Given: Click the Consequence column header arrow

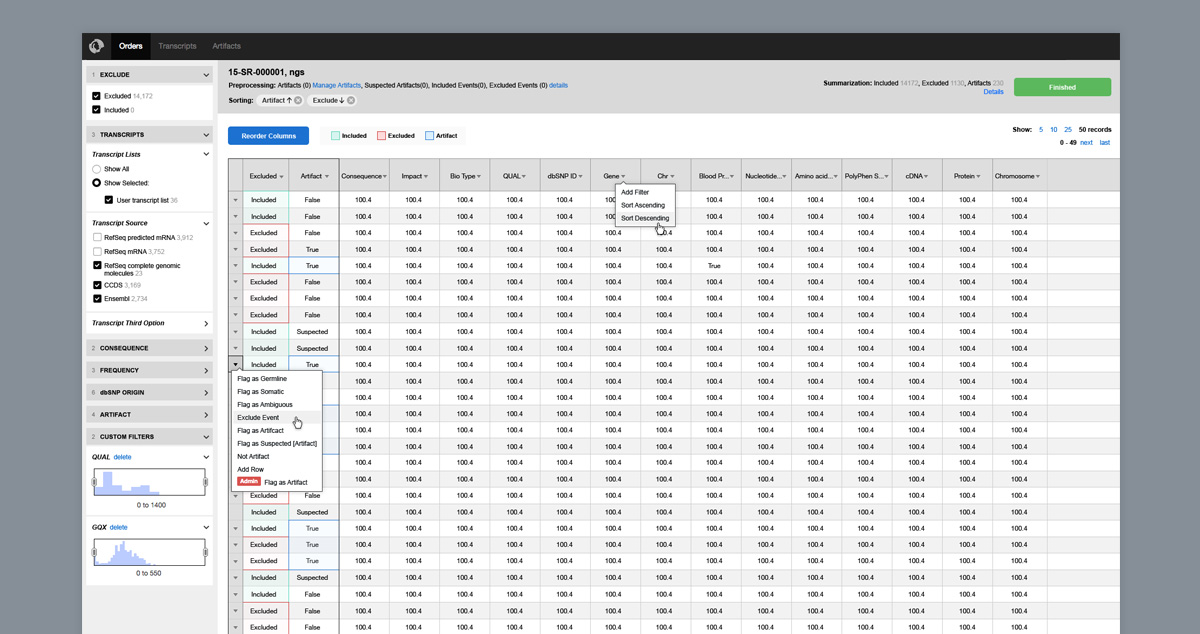Looking at the screenshot, I should point(385,177).
